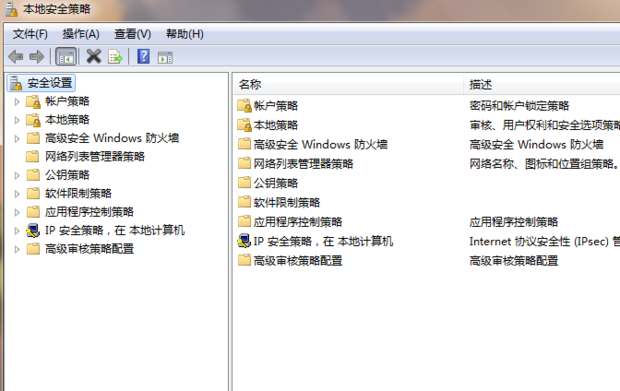Click the 软件限制策略 folder icon in list
Image resolution: width=620 pixels, height=391 pixels.
[244, 202]
